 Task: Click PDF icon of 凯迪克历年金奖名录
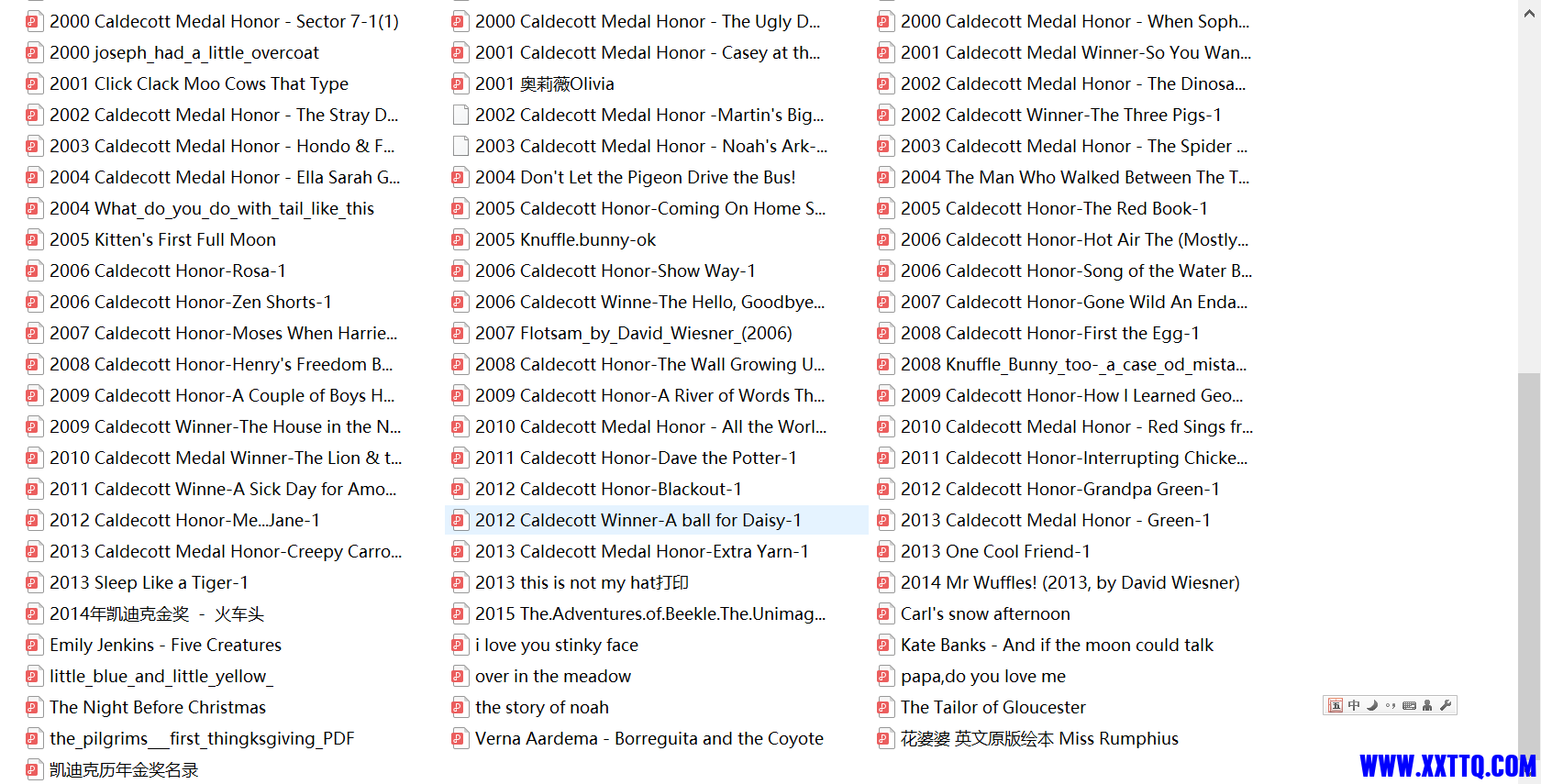[x=33, y=769]
